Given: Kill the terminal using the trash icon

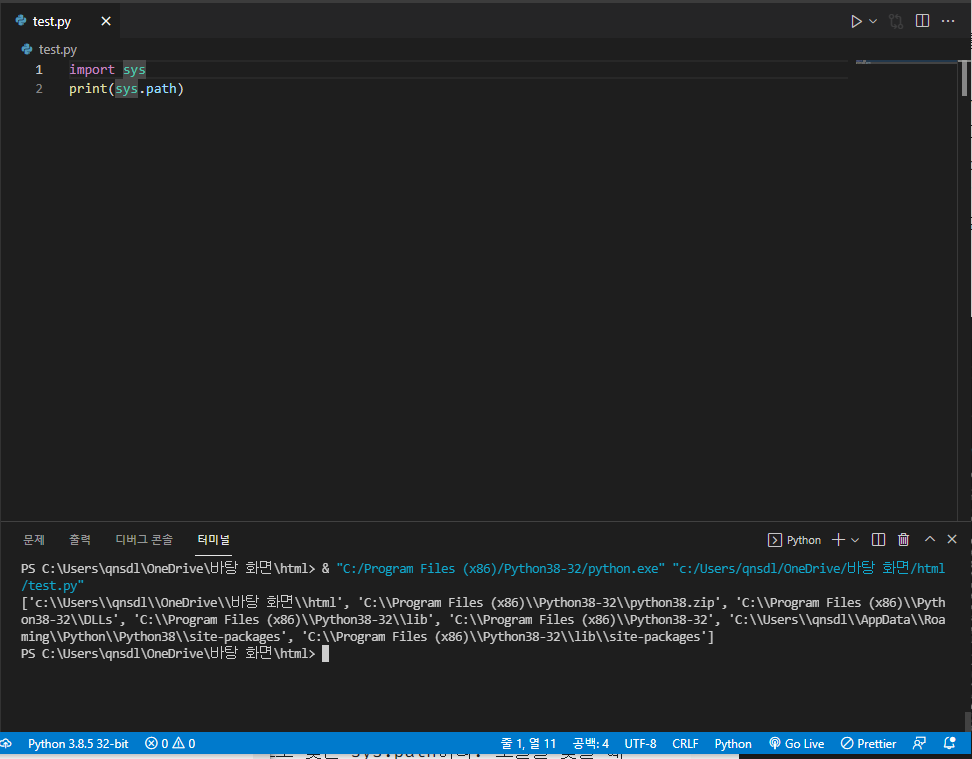Looking at the screenshot, I should tap(903, 539).
